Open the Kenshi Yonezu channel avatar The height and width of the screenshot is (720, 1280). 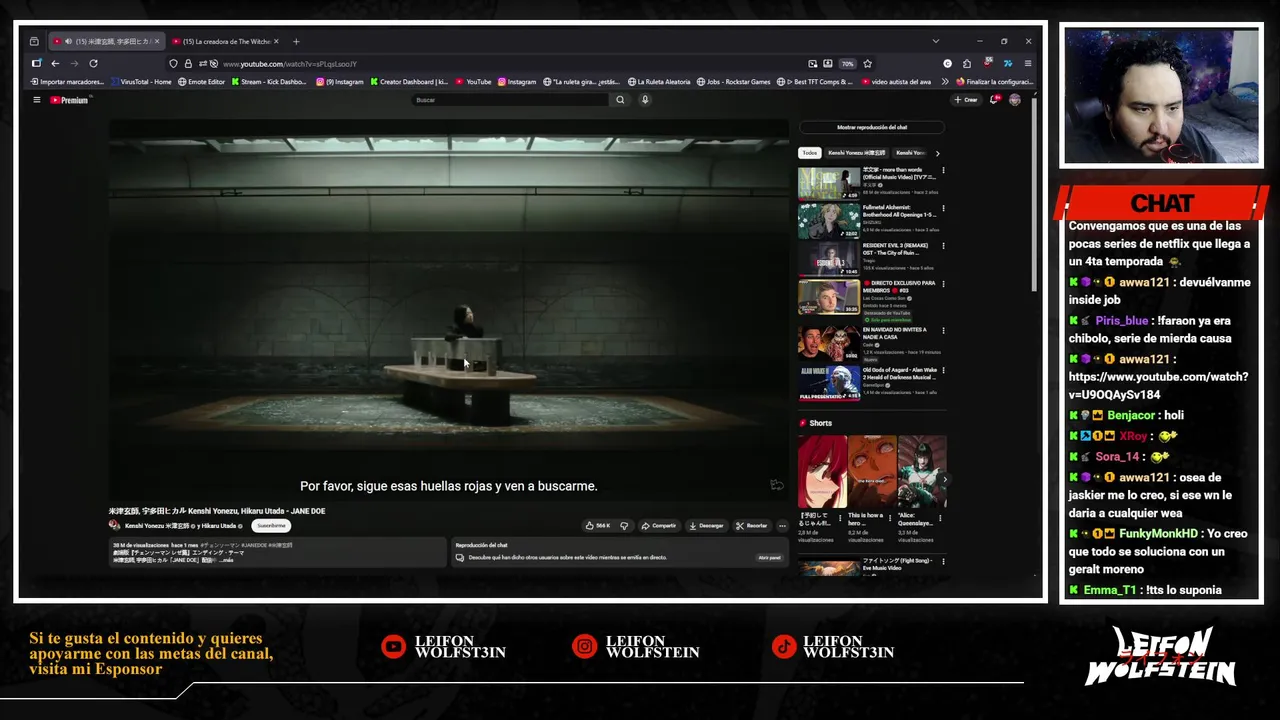pyautogui.click(x=115, y=526)
